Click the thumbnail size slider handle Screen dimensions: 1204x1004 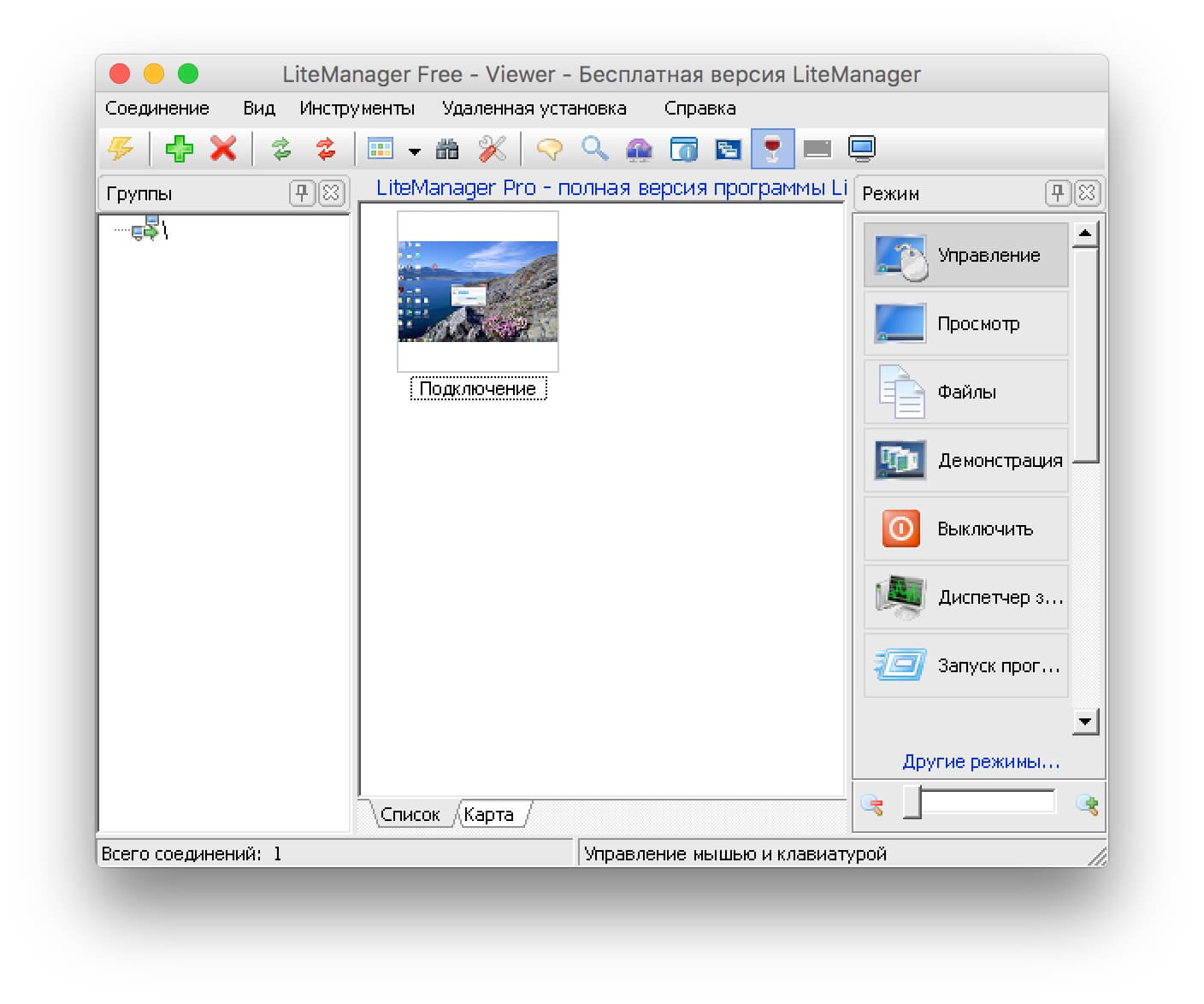(912, 804)
